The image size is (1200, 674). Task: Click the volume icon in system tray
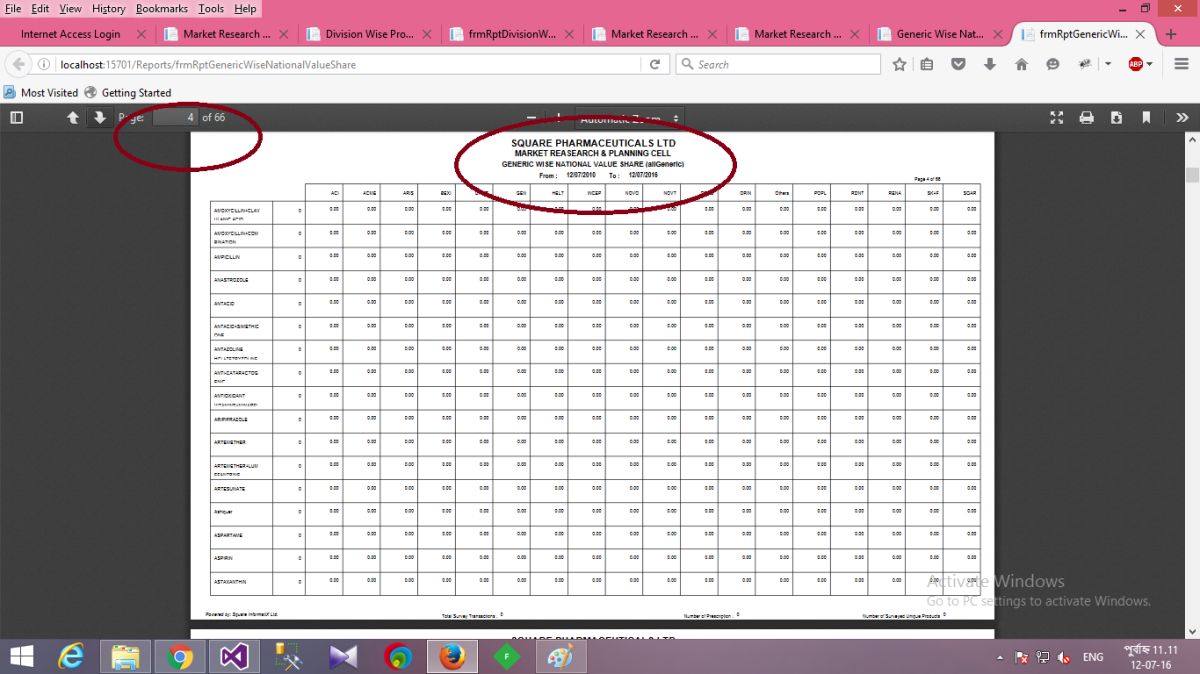coord(1065,657)
